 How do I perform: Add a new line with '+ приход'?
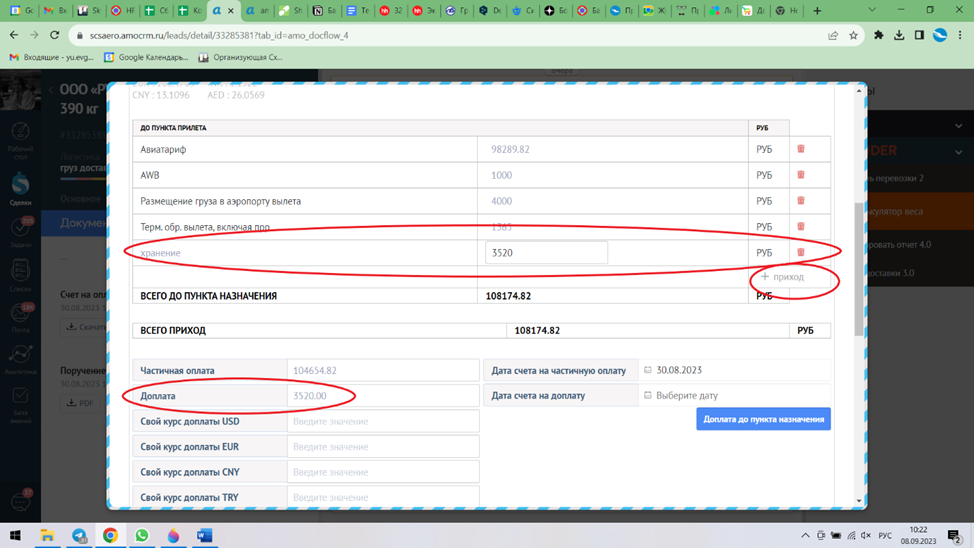[782, 277]
